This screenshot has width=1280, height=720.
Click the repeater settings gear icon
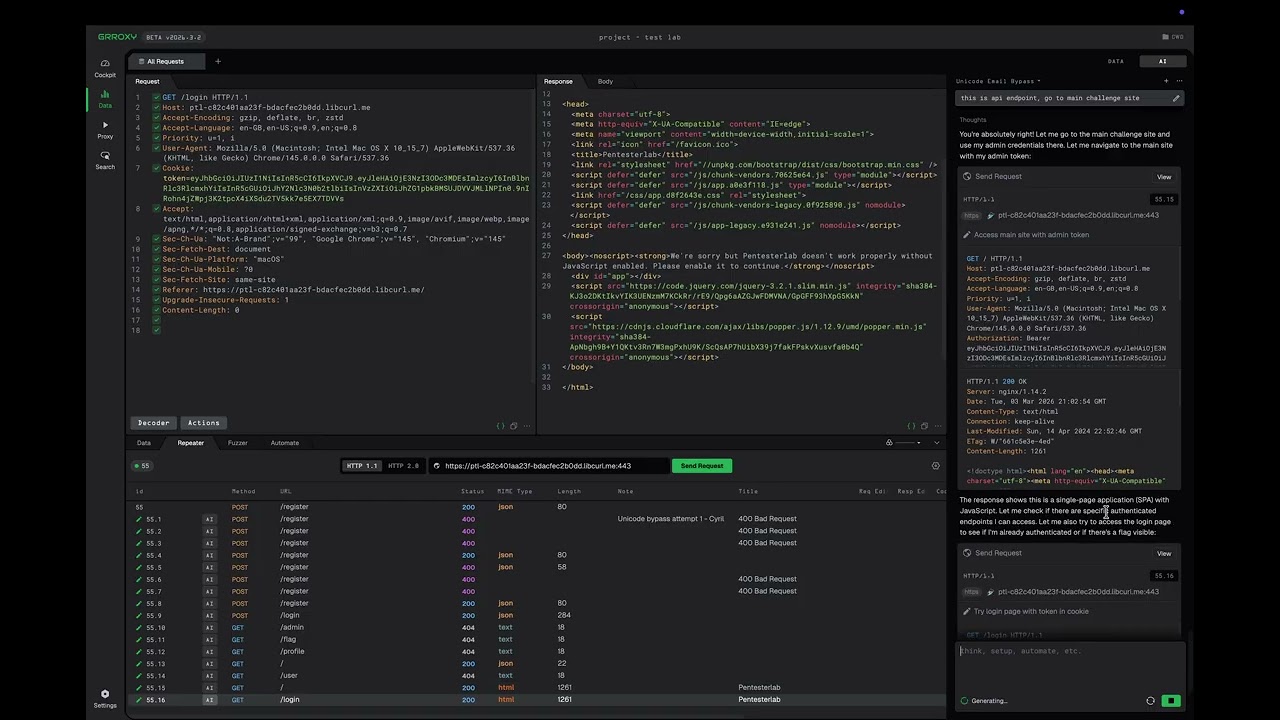936,466
